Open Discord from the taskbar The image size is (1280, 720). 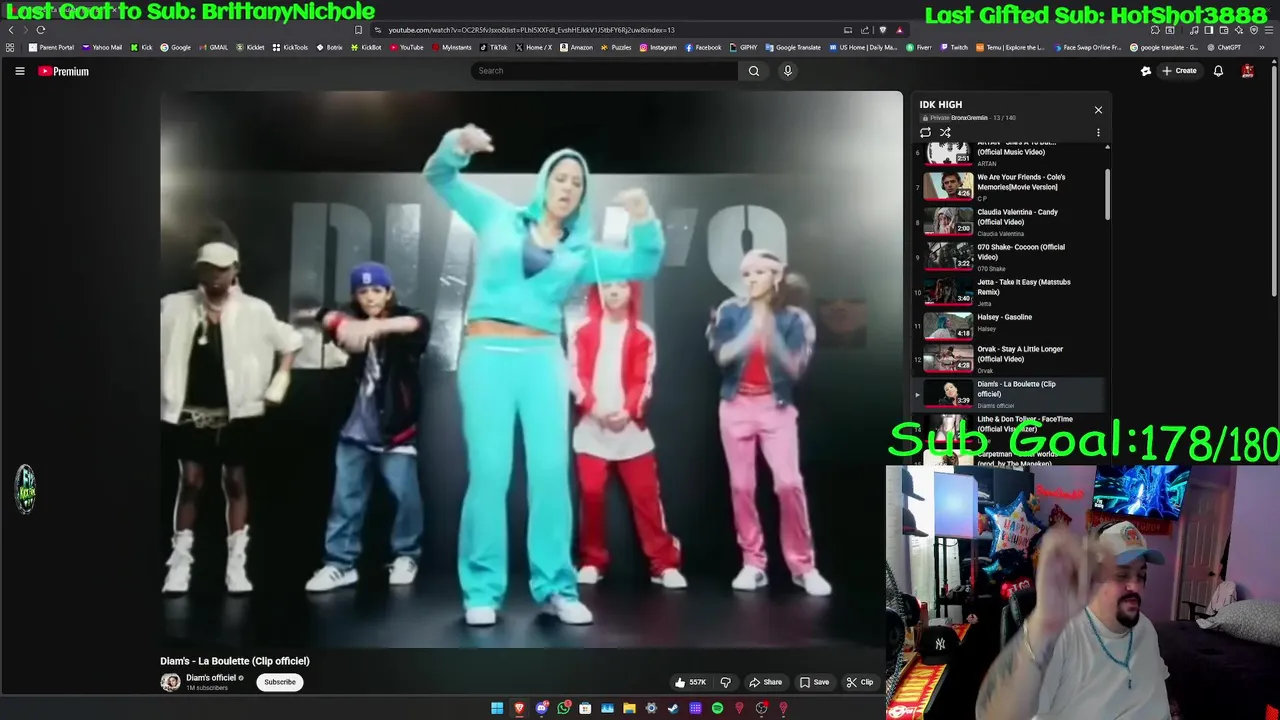pyautogui.click(x=541, y=708)
